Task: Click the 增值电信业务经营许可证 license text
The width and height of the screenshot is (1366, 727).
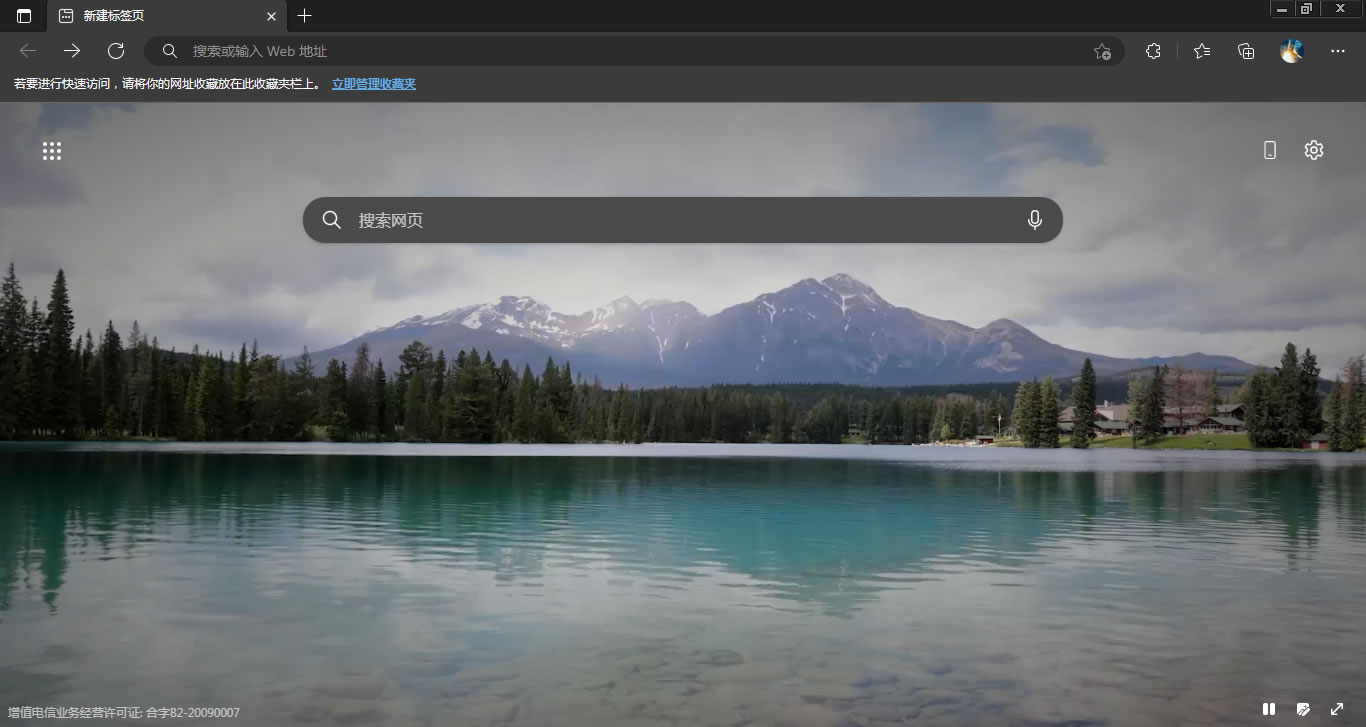Action: (124, 713)
